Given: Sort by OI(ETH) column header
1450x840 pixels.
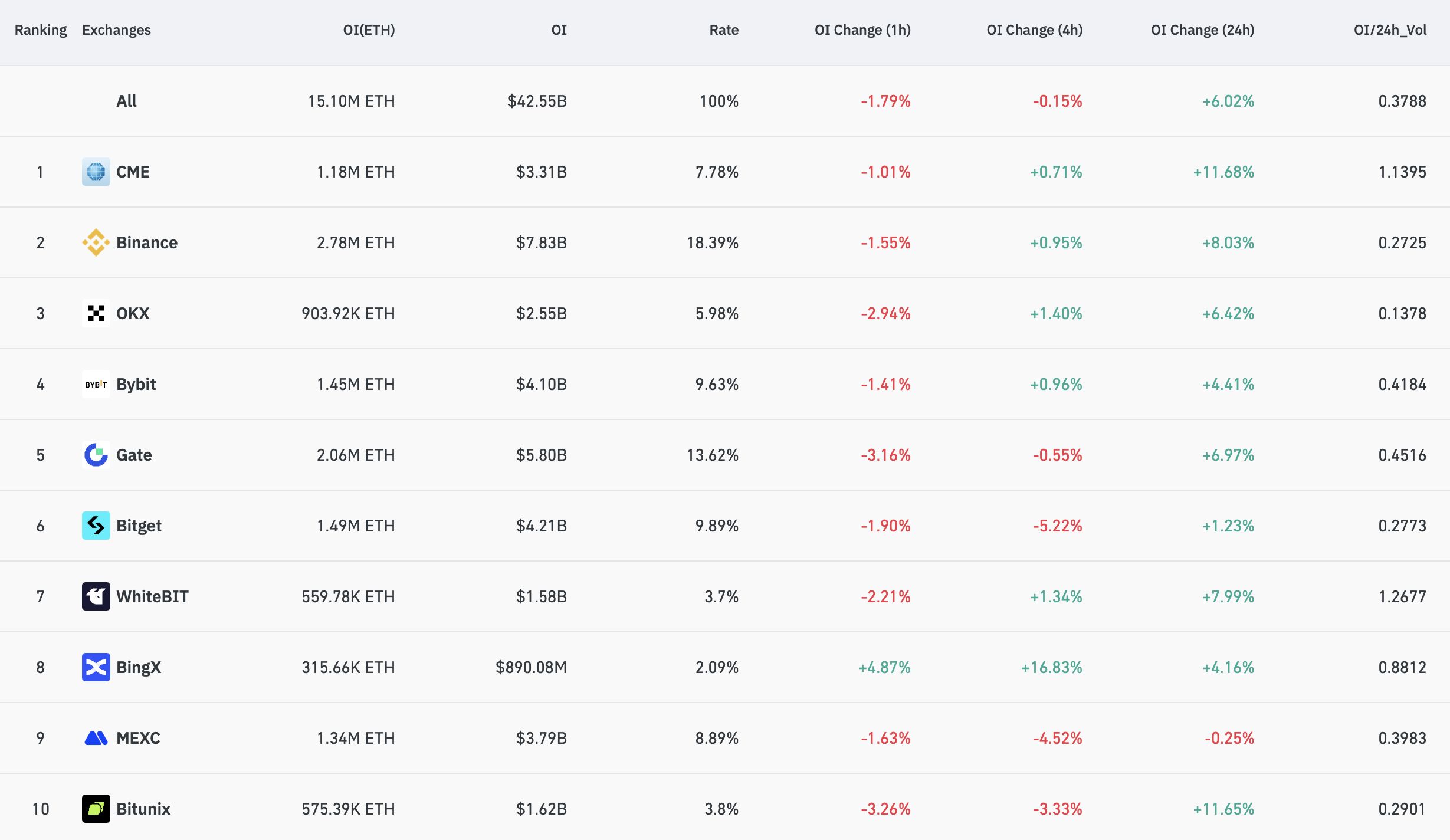Looking at the screenshot, I should [369, 30].
